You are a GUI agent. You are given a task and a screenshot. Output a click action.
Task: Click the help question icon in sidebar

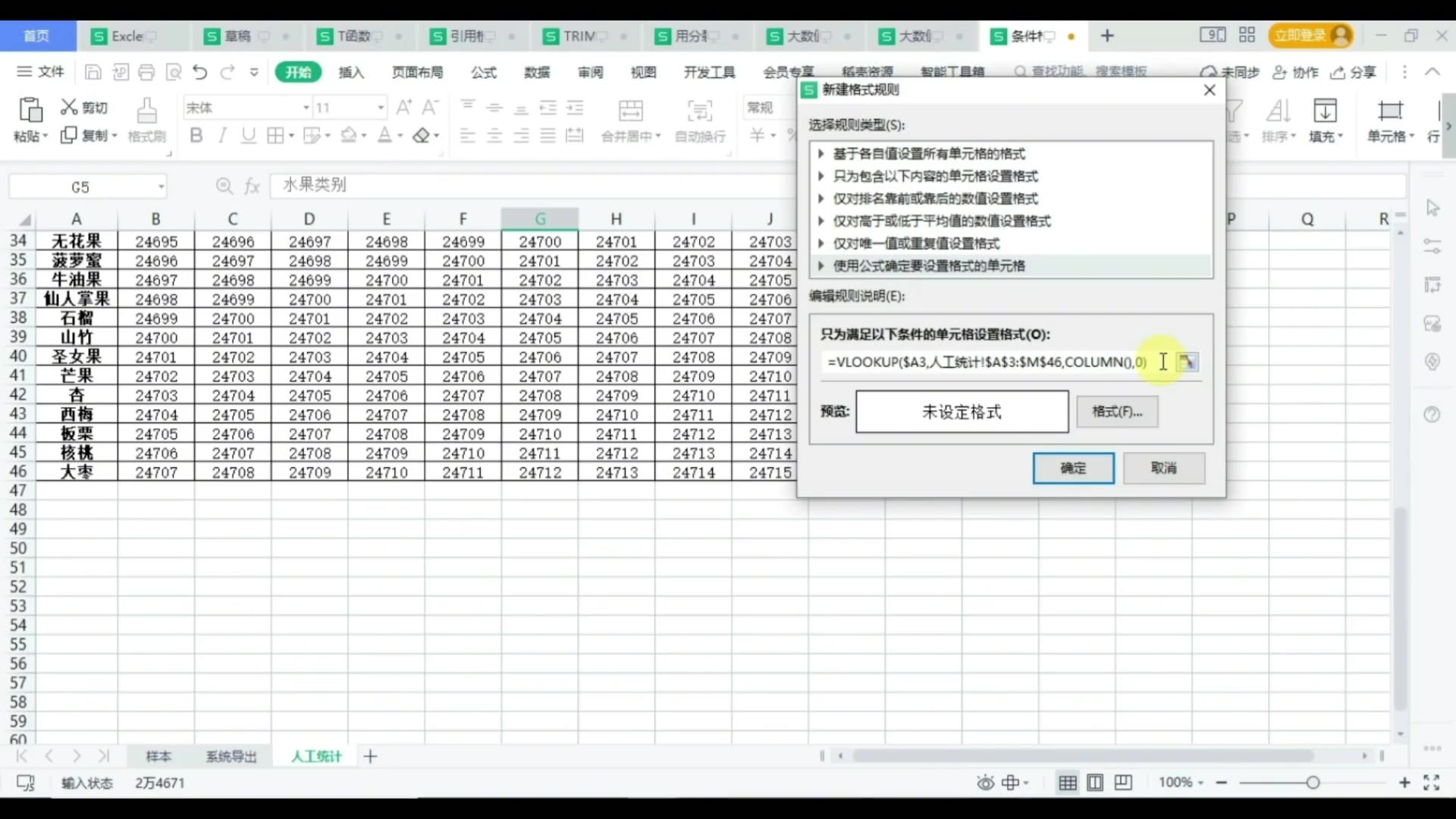(x=1432, y=415)
